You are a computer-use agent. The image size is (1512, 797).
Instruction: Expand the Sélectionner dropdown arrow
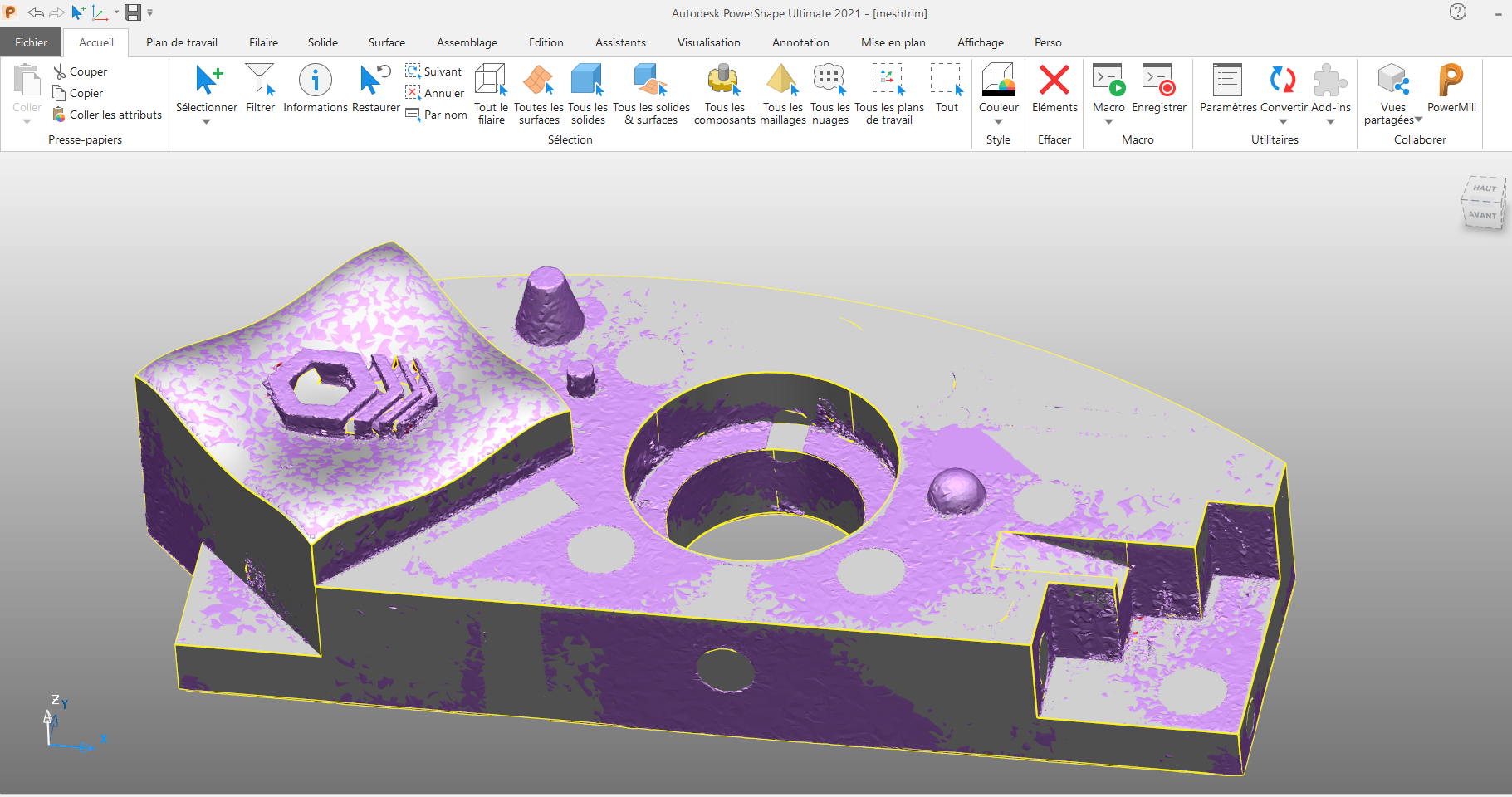coord(206,122)
